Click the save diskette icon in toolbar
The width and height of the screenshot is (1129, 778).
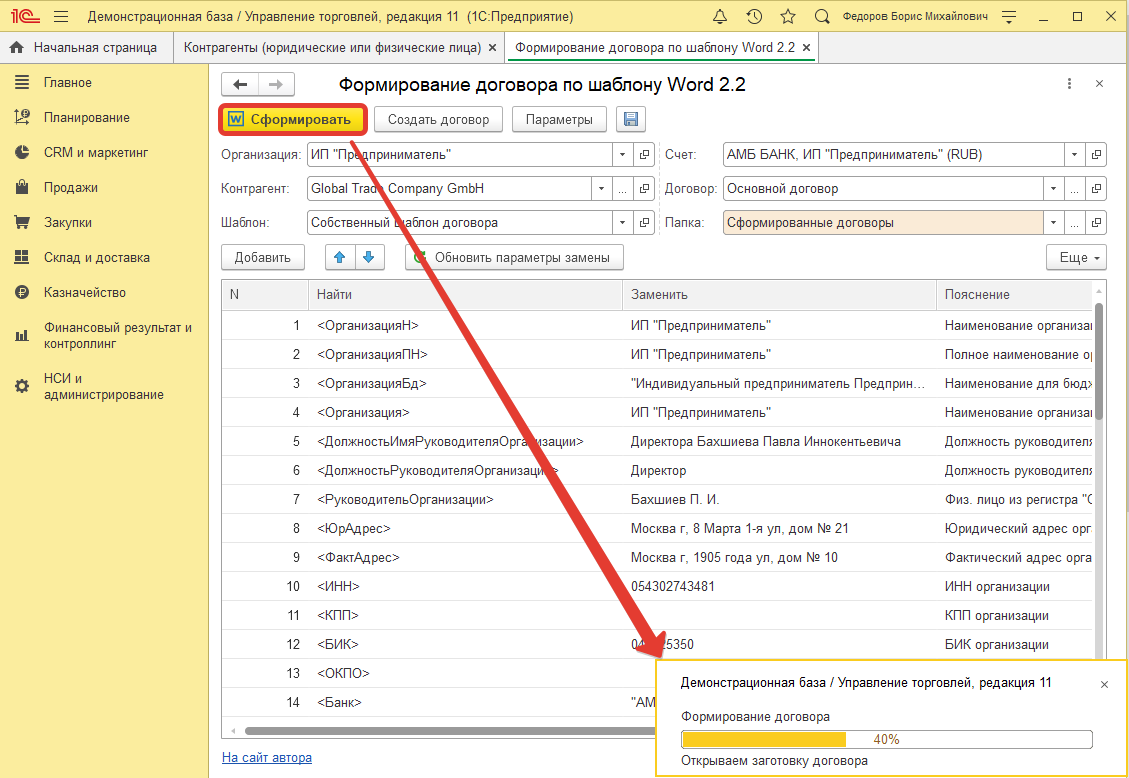tap(630, 120)
